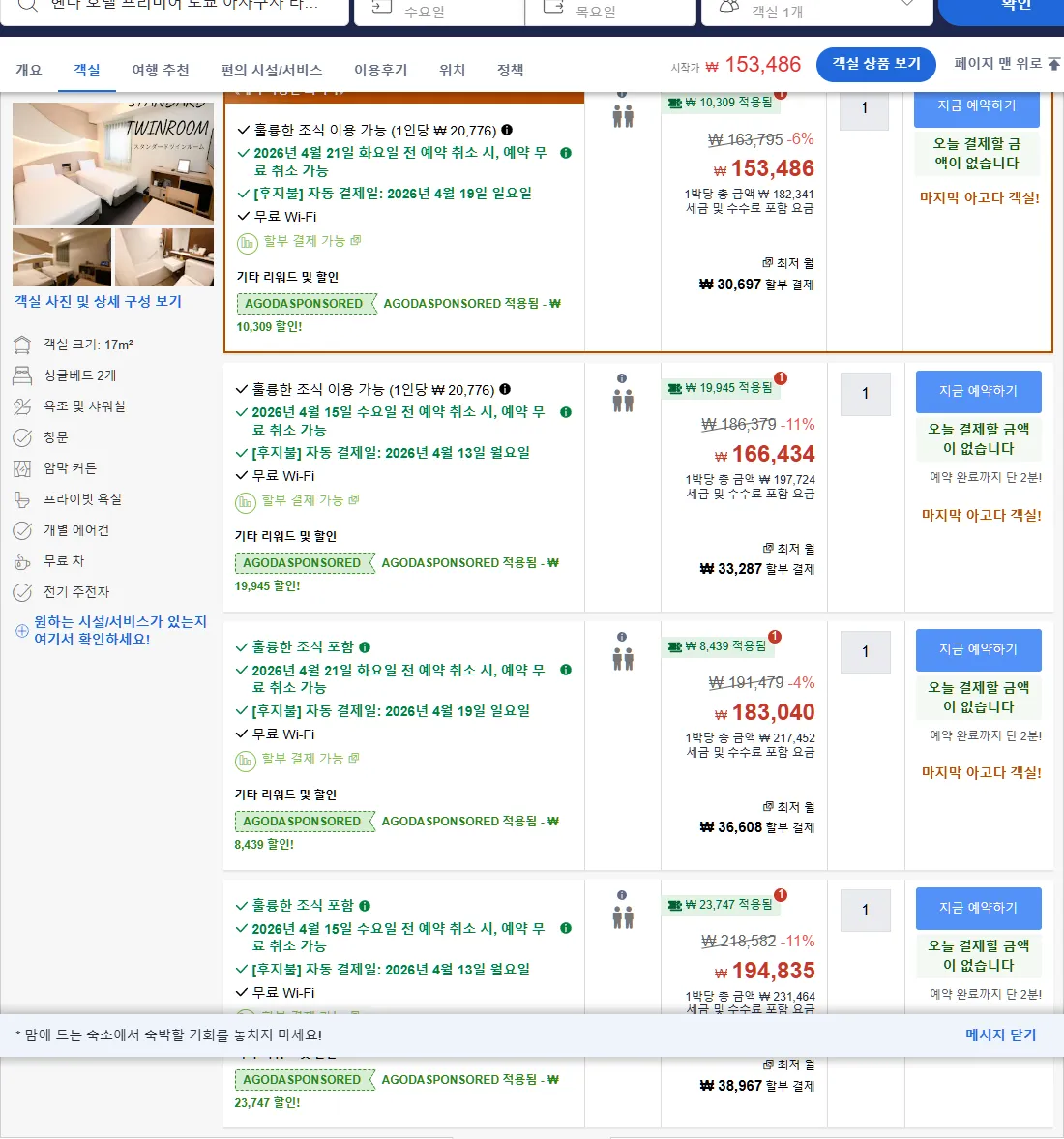Viewport: 1064px width, 1139px height.
Task: Click green info icon on ₩183,040 offer cancellation
Action: pos(566,670)
